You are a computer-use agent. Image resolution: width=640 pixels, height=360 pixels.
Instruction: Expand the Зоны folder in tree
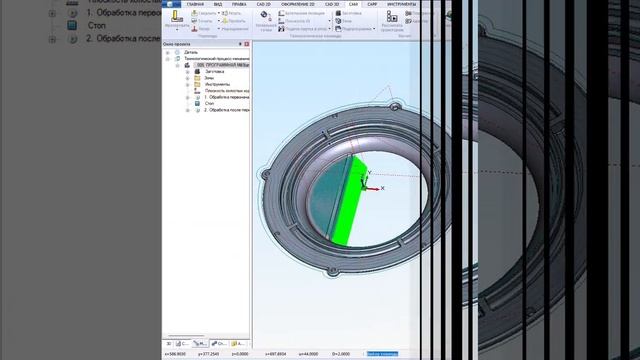pyautogui.click(x=187, y=78)
